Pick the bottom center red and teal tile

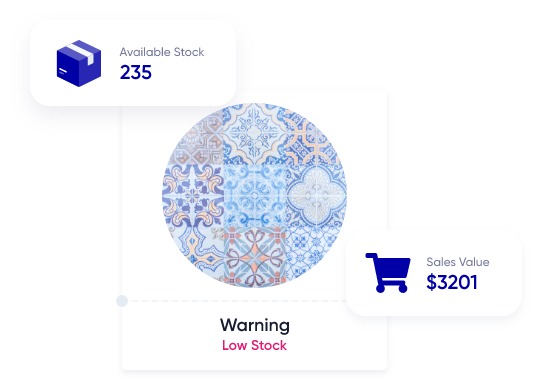(x=254, y=256)
